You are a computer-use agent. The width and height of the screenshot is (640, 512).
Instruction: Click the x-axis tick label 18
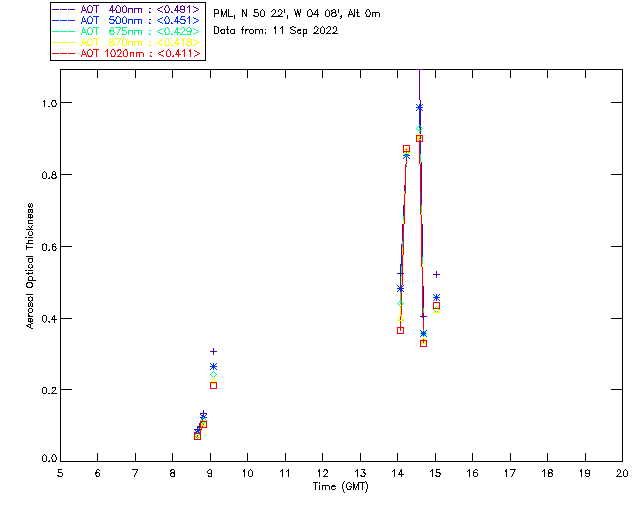pyautogui.click(x=547, y=473)
